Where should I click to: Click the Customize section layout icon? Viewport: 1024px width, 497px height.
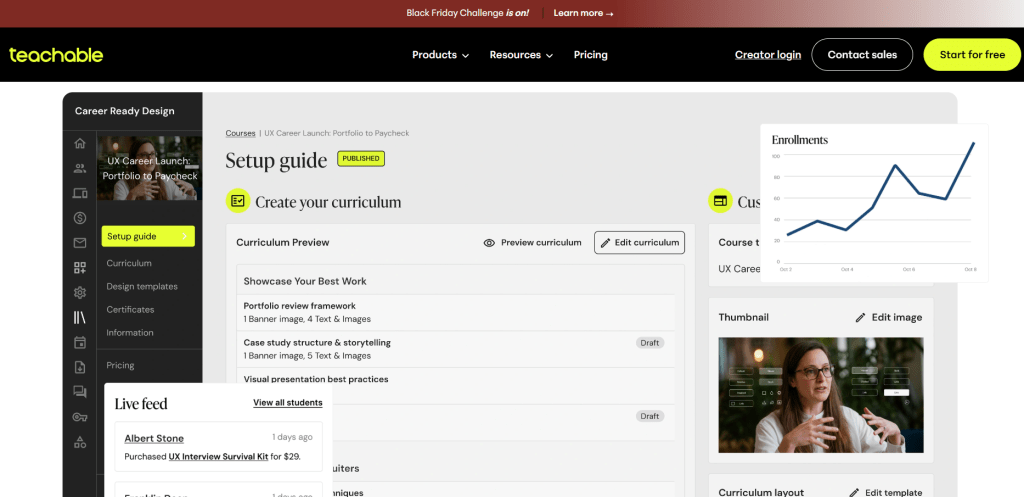point(720,201)
